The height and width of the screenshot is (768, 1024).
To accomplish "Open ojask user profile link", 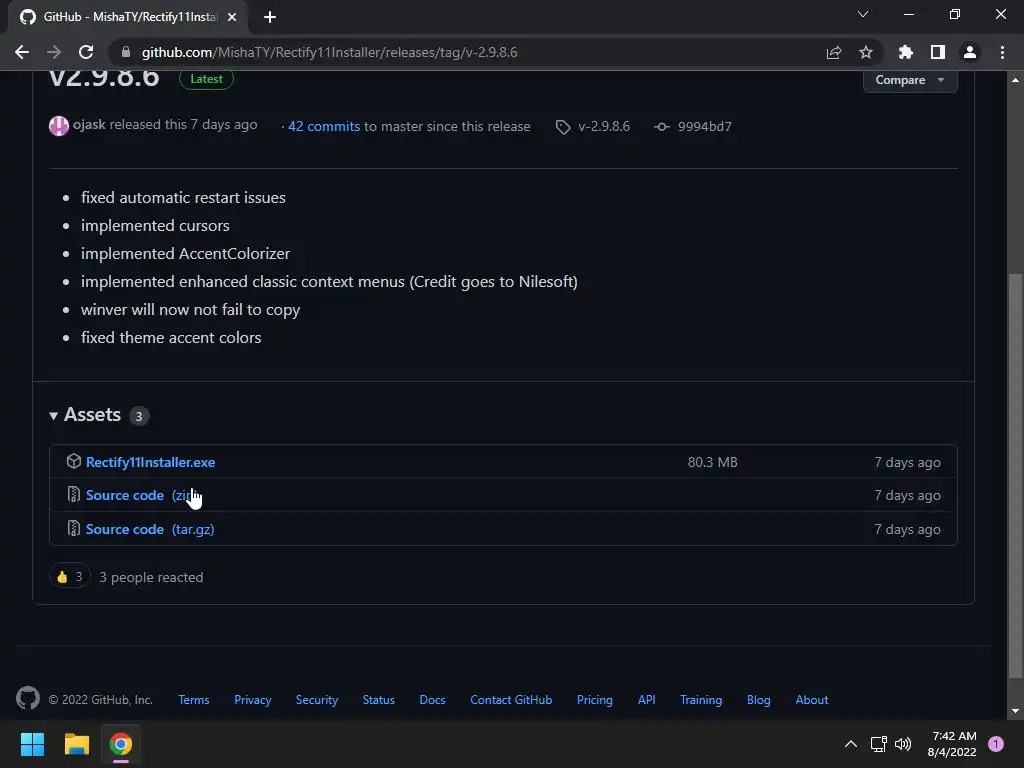I will [x=89, y=125].
